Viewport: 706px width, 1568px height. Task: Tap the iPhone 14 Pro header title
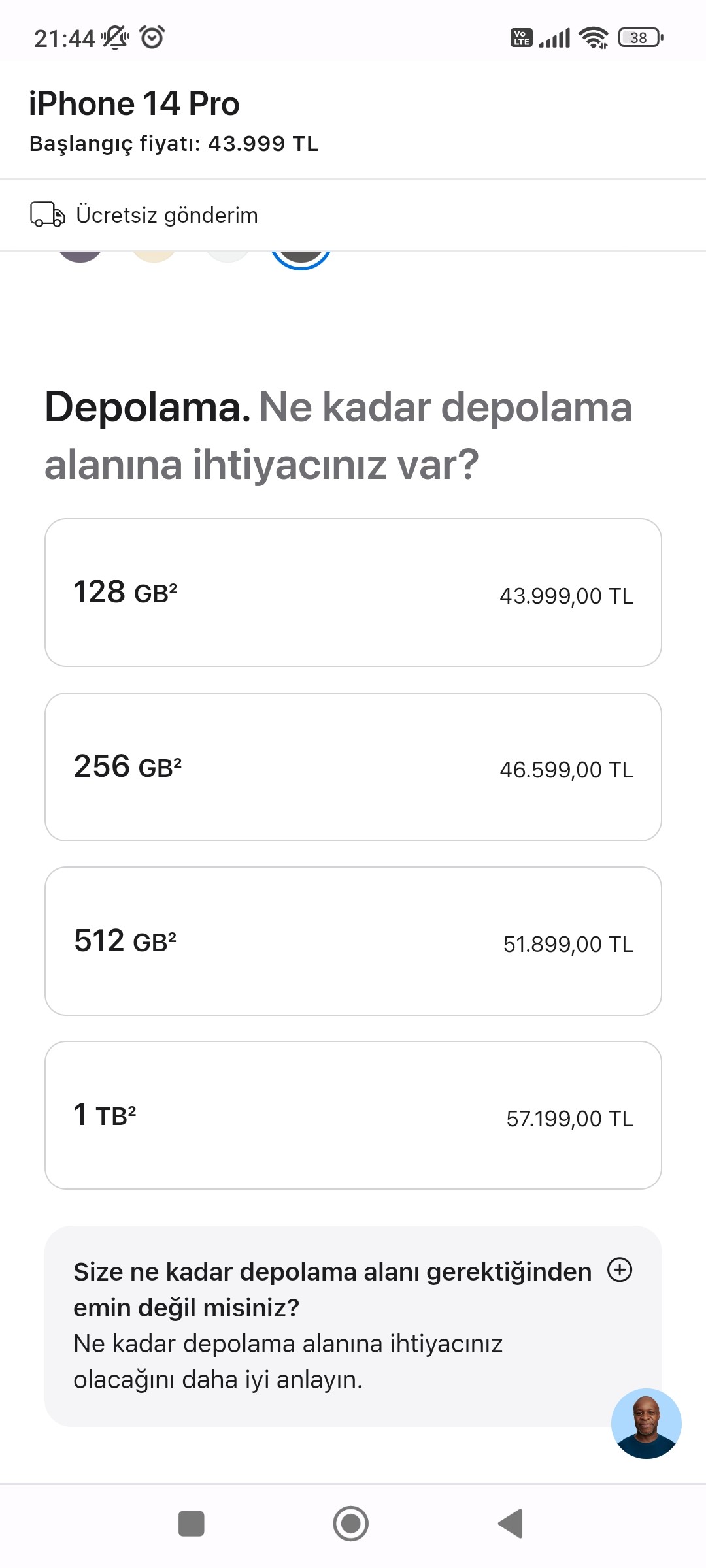coord(134,103)
